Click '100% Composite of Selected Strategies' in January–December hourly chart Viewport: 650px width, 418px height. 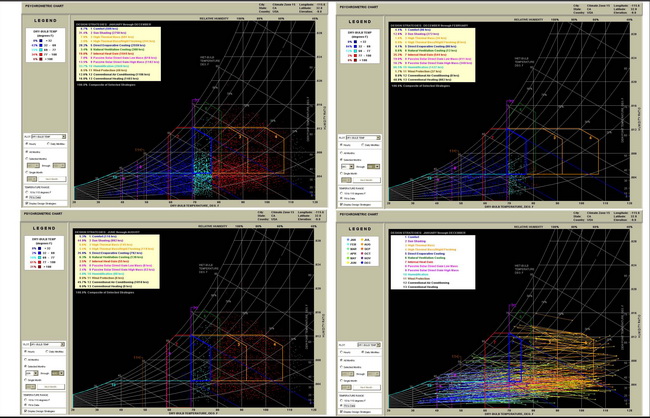[106, 85]
